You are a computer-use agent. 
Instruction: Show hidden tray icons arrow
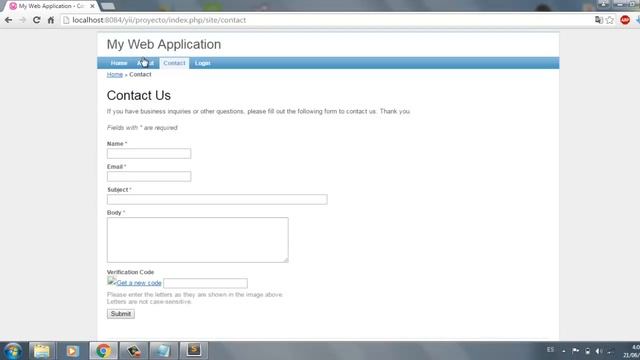click(x=564, y=351)
